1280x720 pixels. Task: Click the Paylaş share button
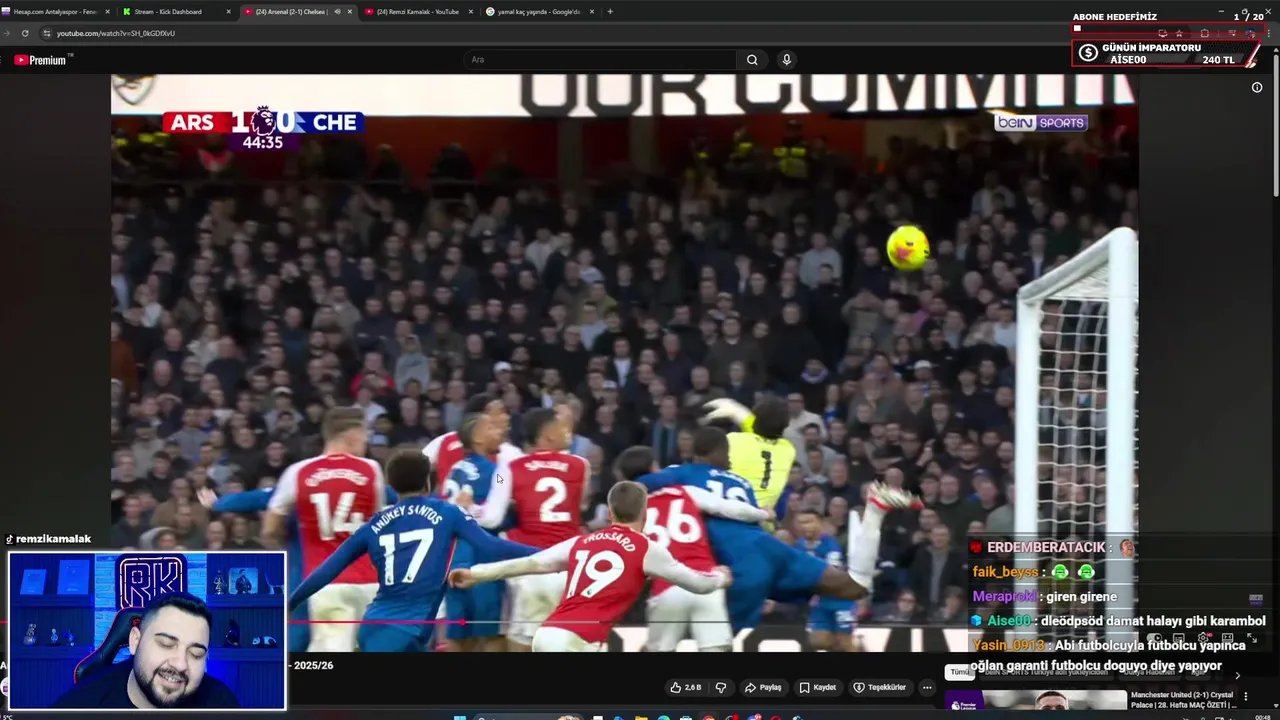point(763,688)
